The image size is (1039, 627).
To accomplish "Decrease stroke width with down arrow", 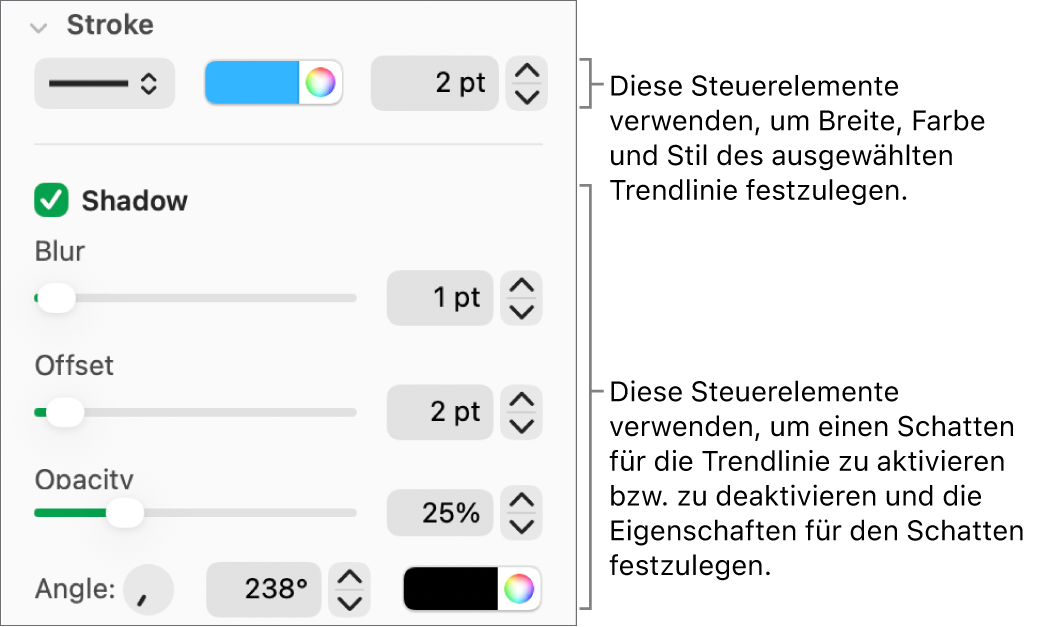I will point(527,96).
